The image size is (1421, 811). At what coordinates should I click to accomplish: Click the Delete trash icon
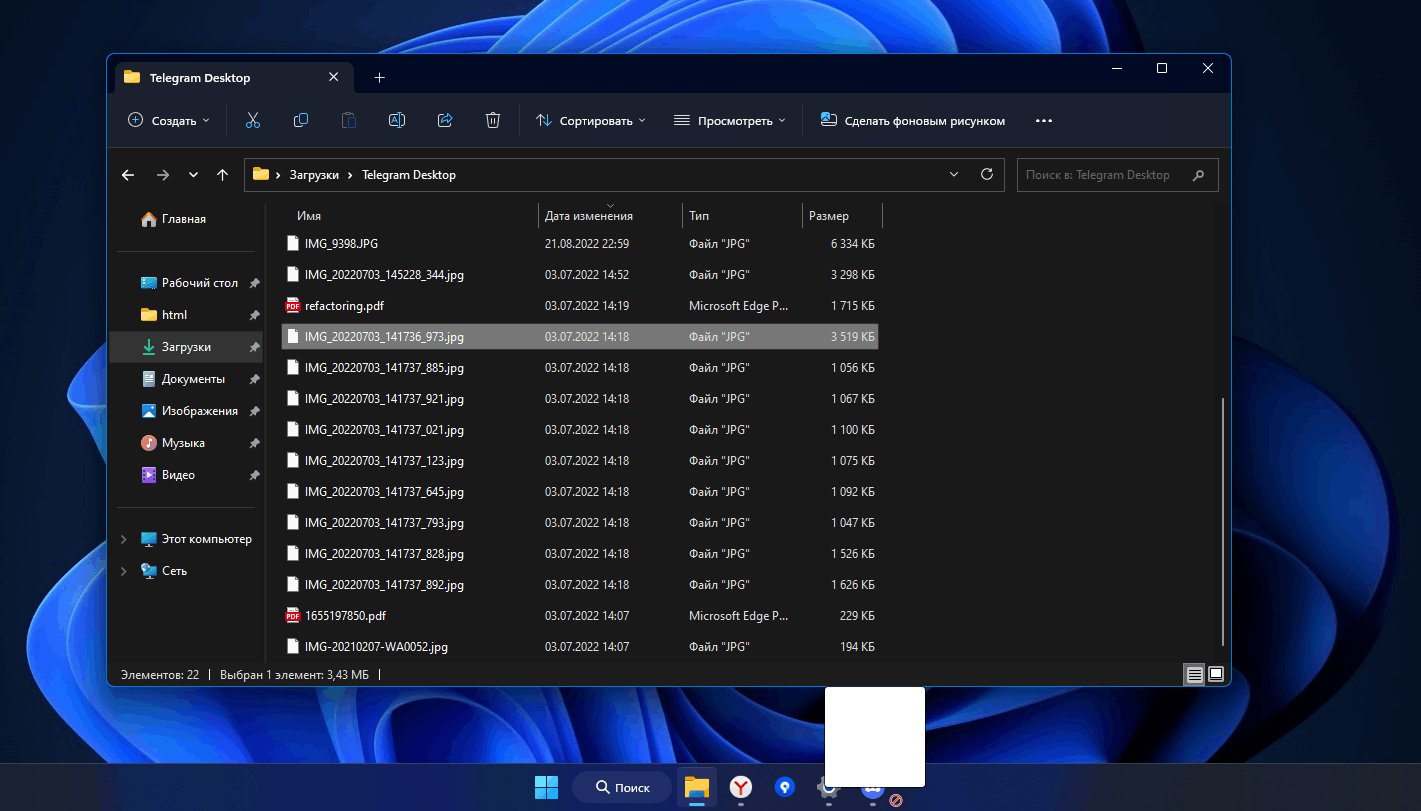(493, 120)
